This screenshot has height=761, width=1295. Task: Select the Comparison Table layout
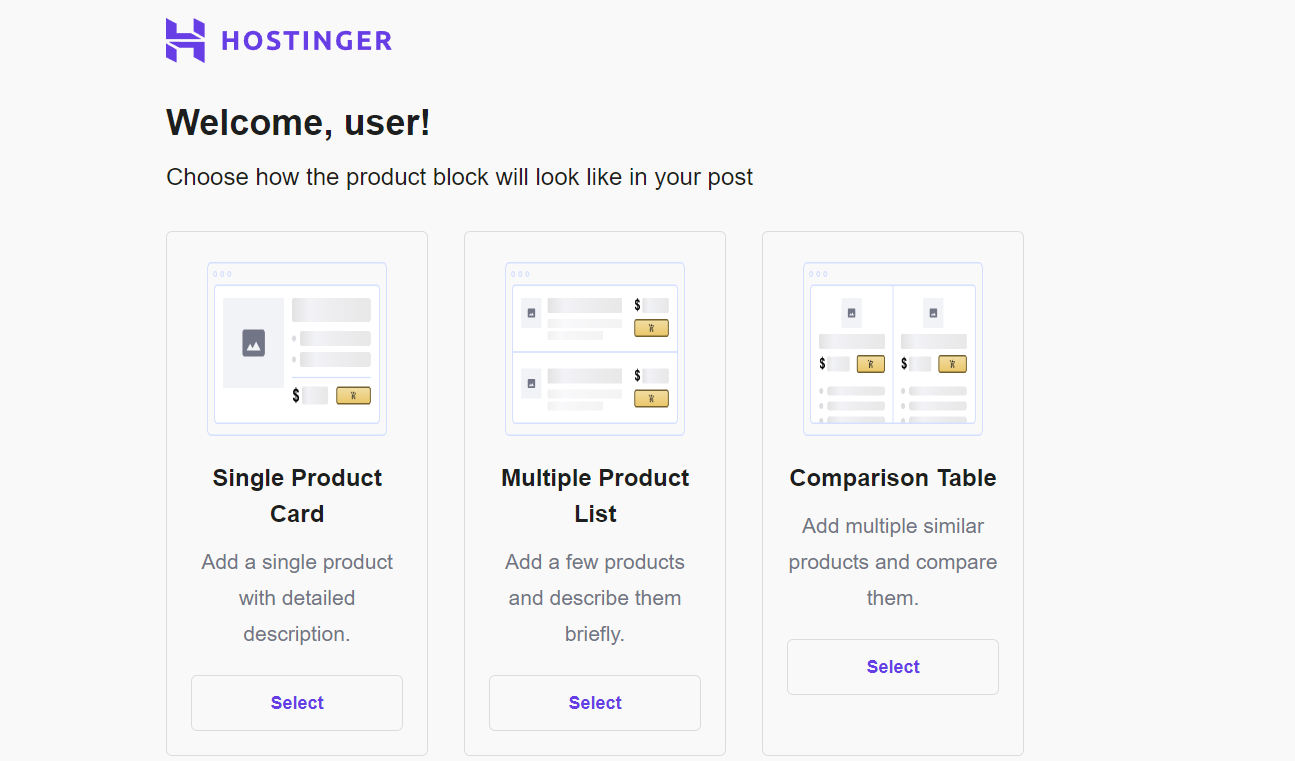(x=892, y=666)
